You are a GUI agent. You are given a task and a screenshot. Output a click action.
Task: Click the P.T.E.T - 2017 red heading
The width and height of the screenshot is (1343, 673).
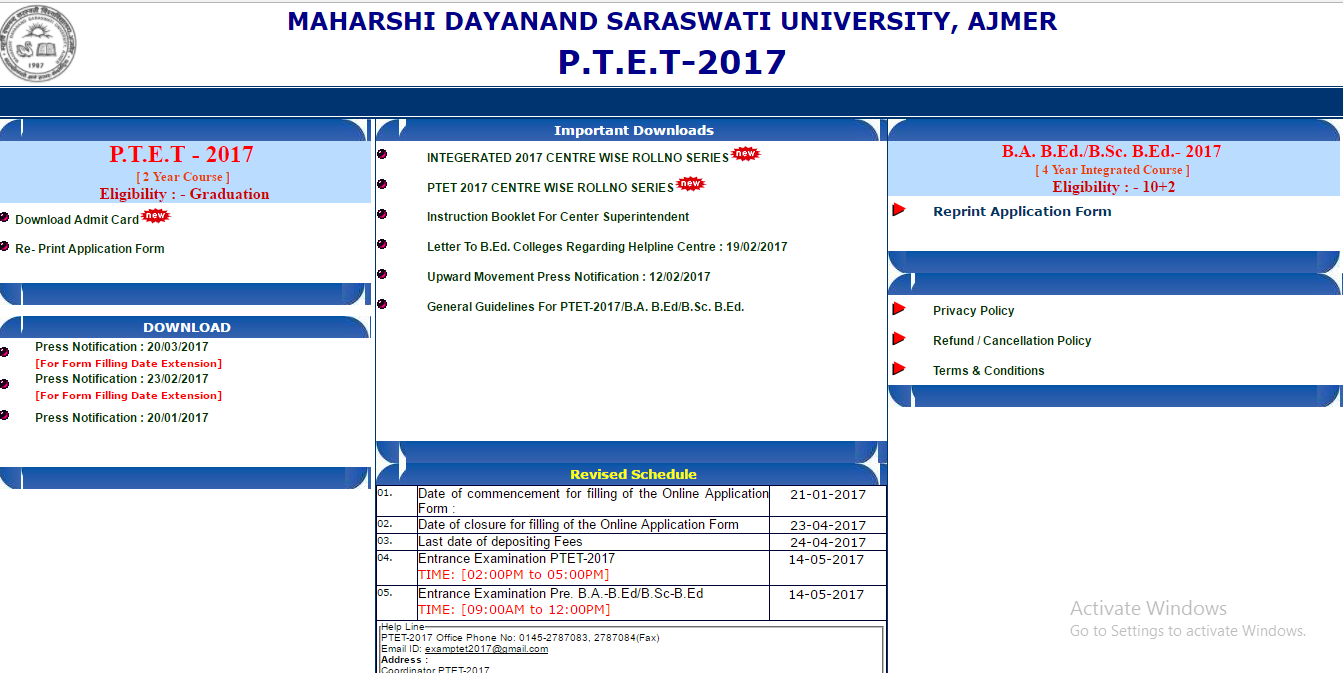[181, 155]
